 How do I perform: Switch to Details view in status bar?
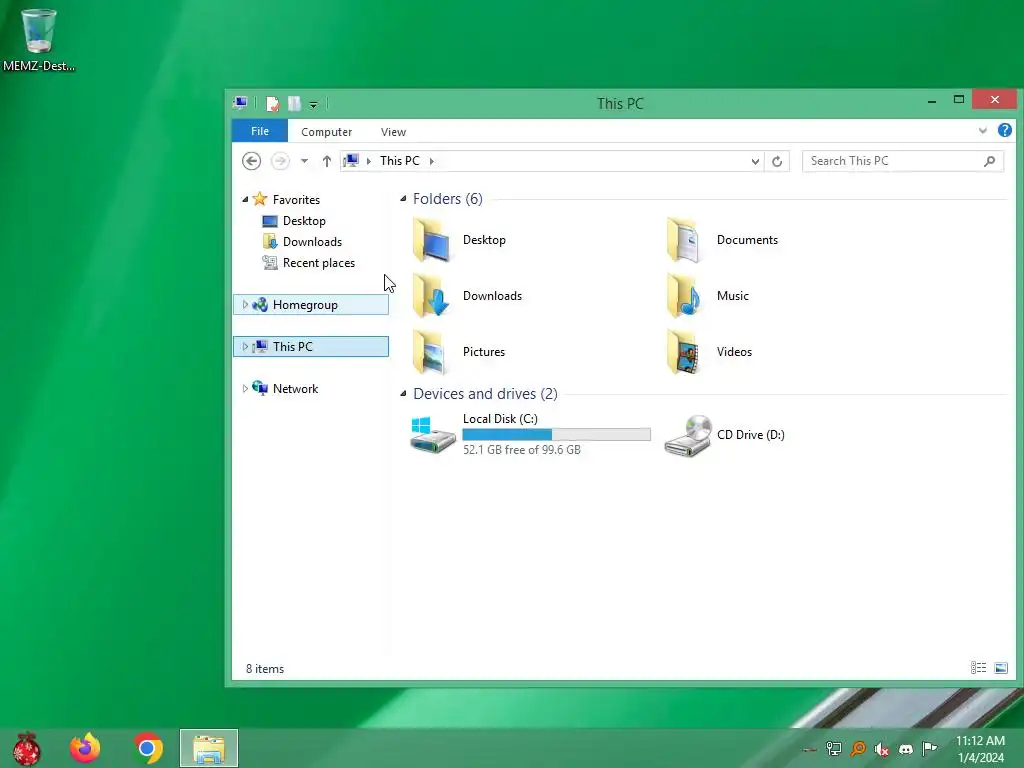click(978, 667)
